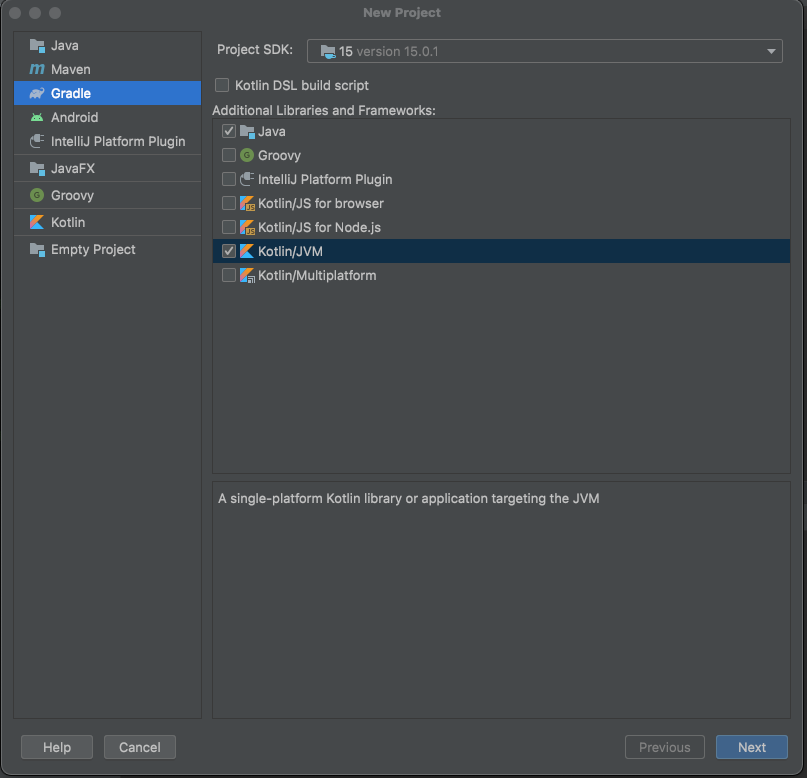Image resolution: width=807 pixels, height=778 pixels.
Task: Click the Cancel button
Action: coord(140,747)
